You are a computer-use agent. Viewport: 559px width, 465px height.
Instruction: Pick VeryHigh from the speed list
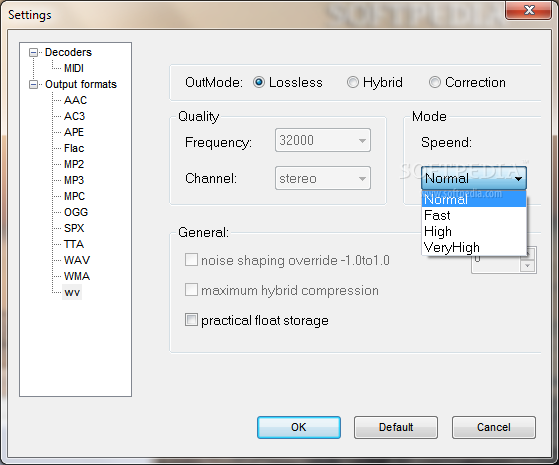click(474, 247)
